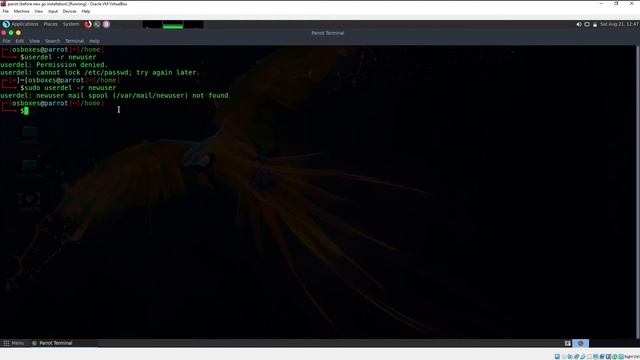Open the VirtualBox File menu
This screenshot has width=640, height=360.
coord(6,11)
